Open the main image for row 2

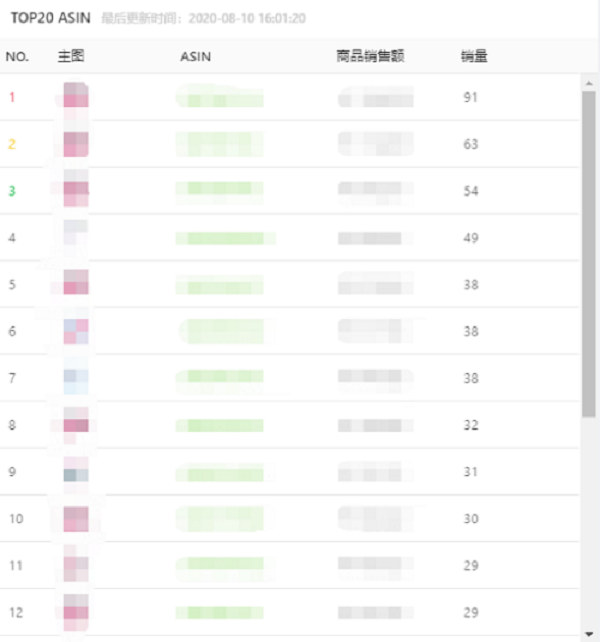point(76,144)
